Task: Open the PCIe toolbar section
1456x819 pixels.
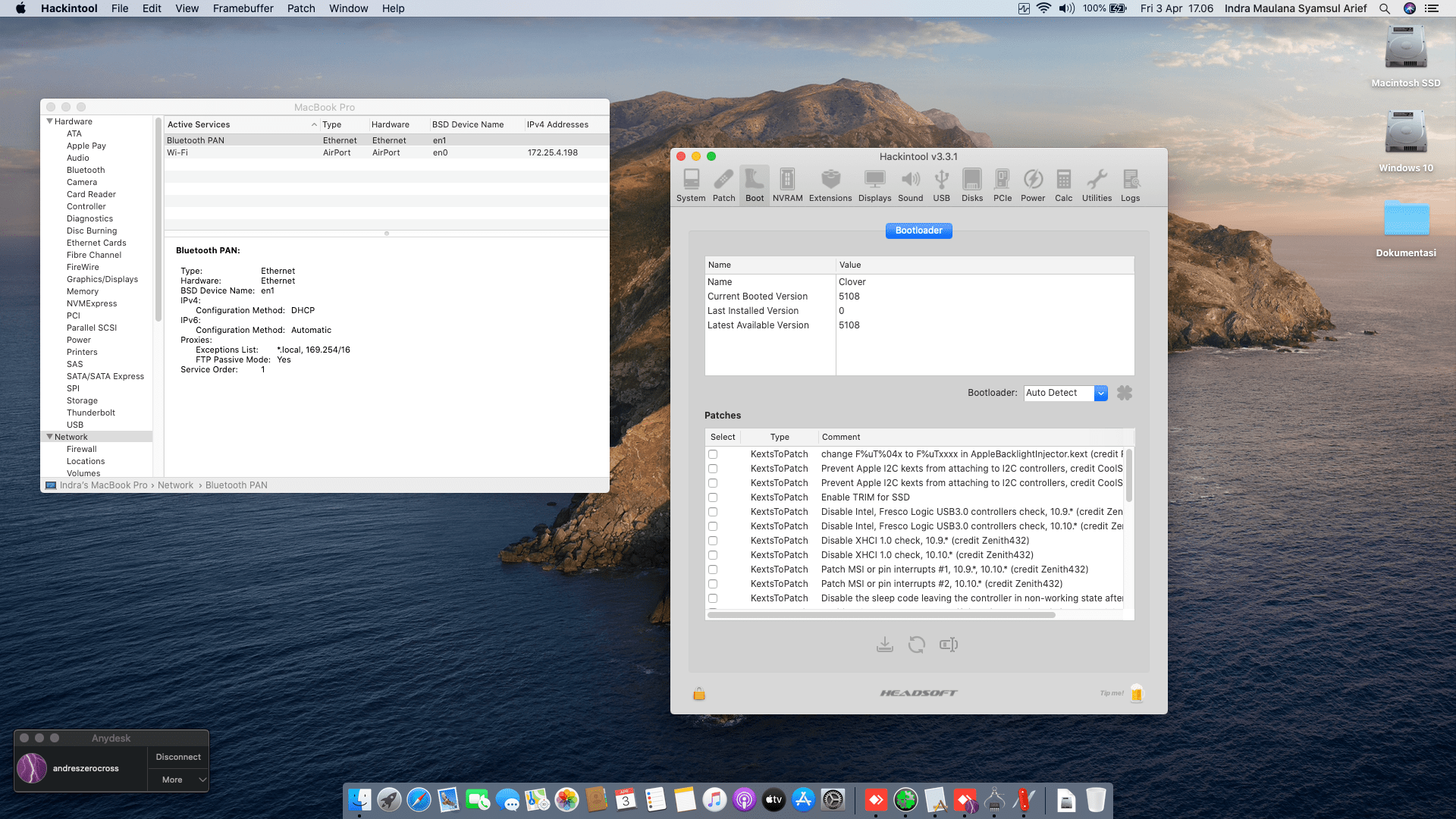Action: point(1002,185)
